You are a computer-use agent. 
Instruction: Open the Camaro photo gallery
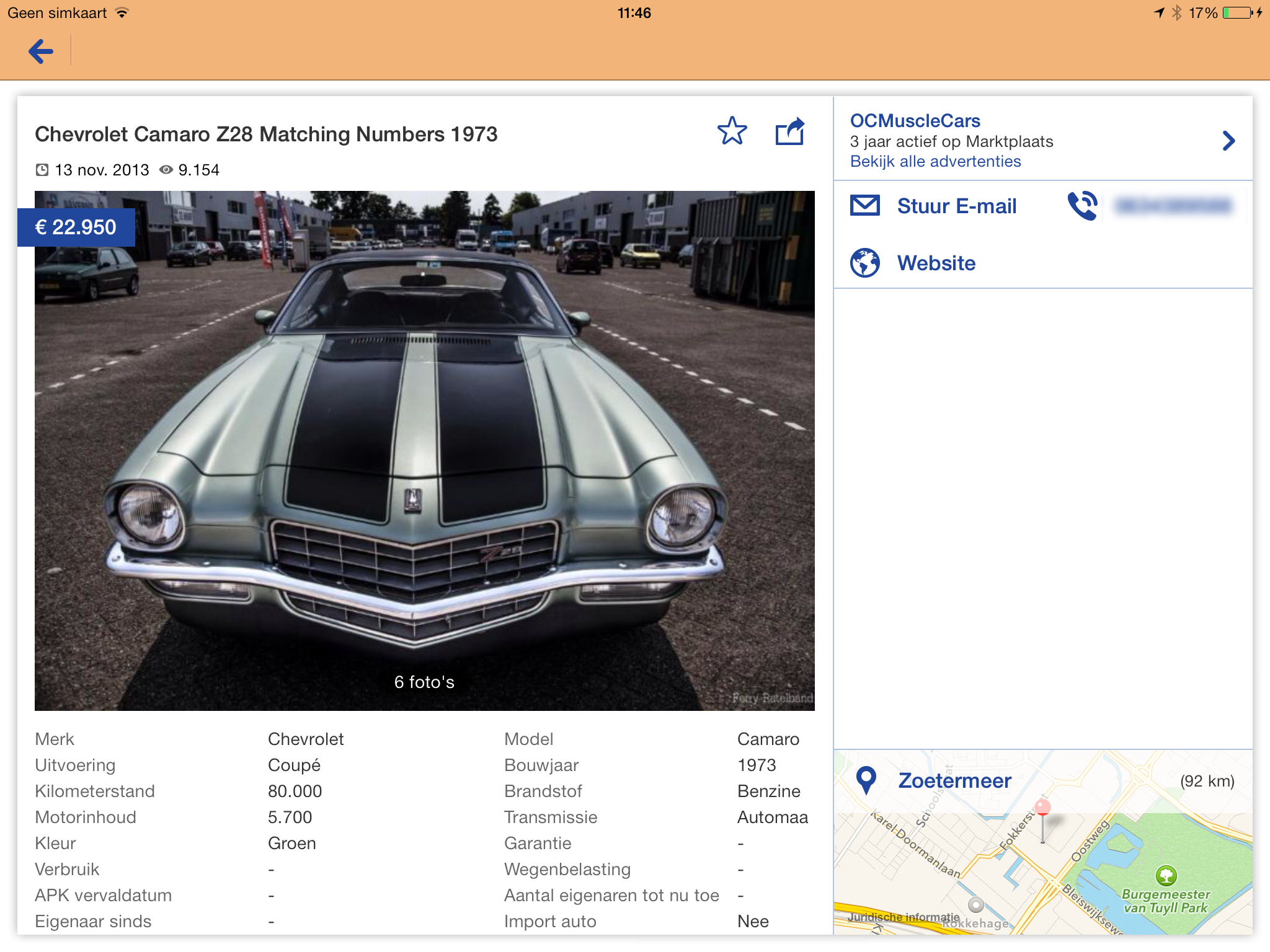pos(425,451)
